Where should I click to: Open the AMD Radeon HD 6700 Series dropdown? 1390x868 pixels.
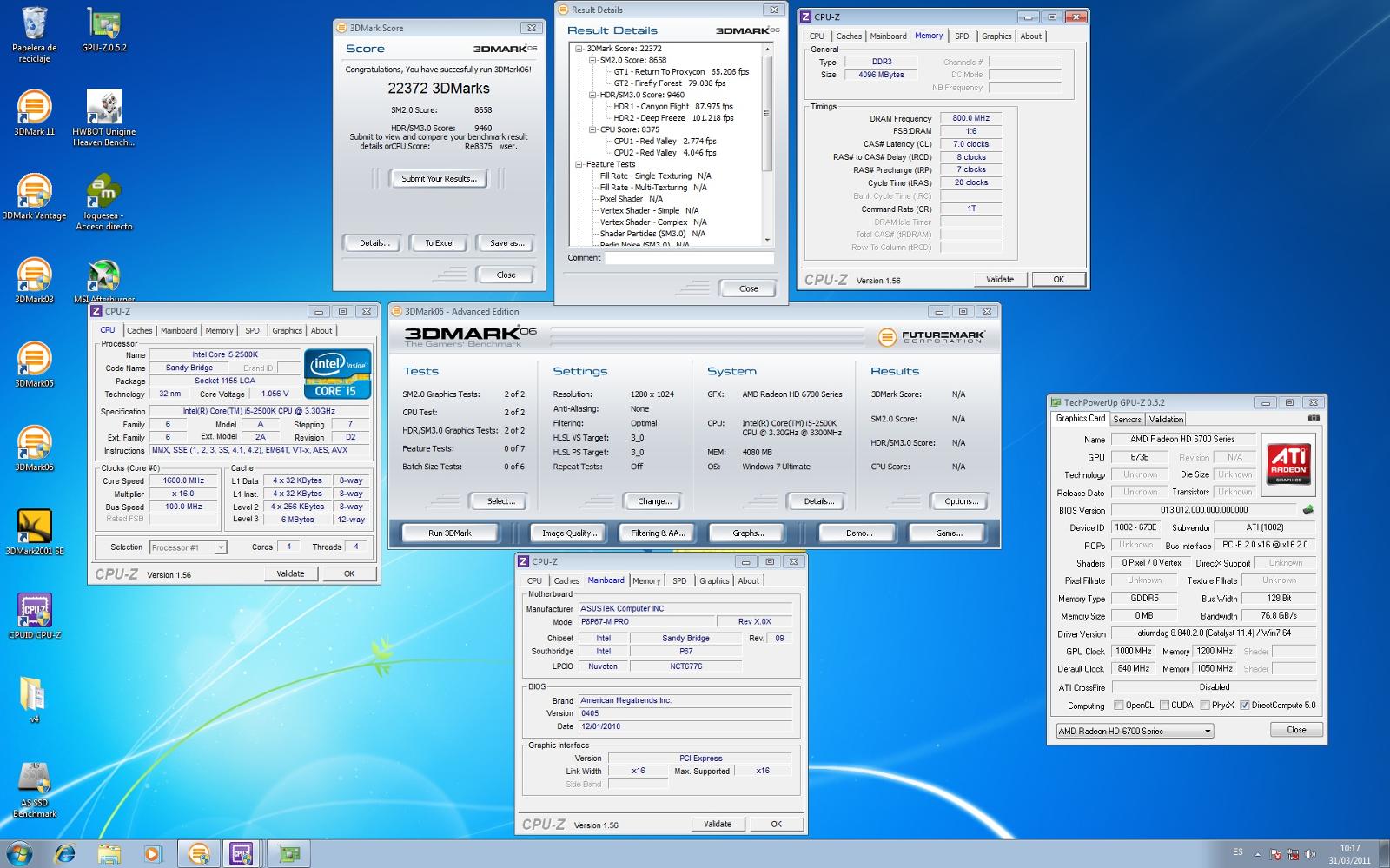pos(1135,731)
